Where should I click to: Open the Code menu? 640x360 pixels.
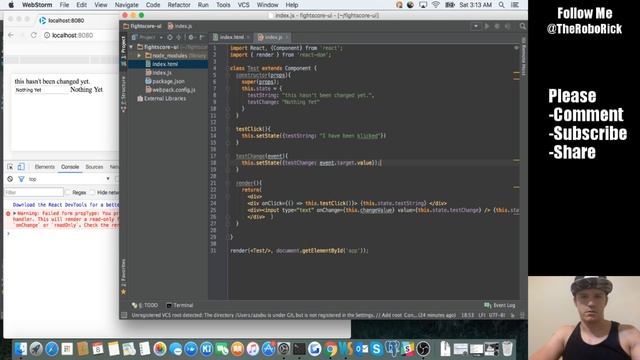point(153,5)
